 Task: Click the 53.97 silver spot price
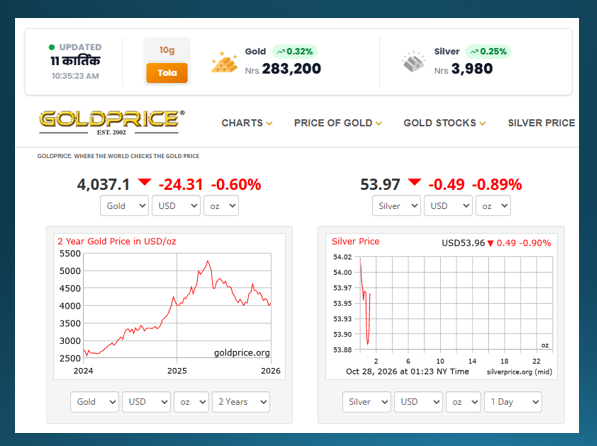coord(380,185)
